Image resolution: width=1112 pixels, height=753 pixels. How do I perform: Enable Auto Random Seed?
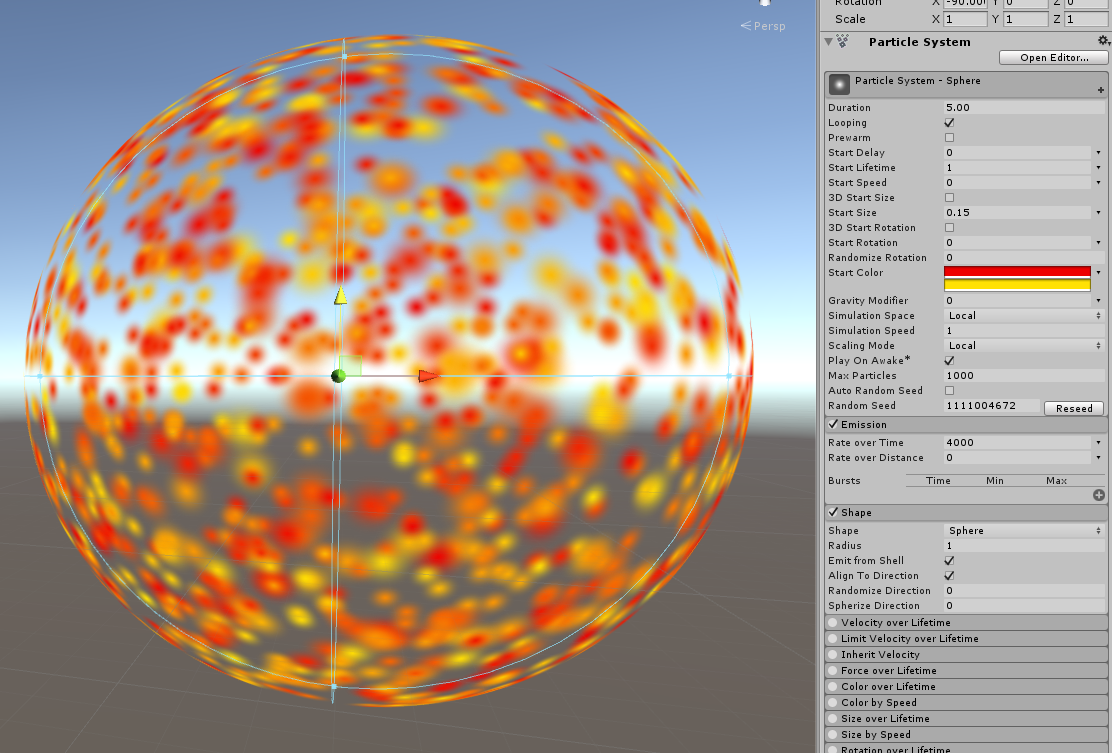click(950, 391)
